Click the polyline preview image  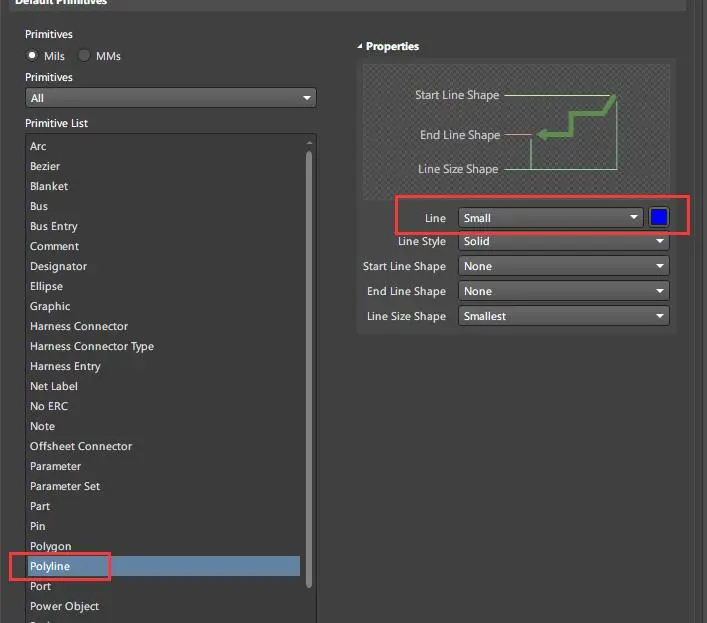point(516,132)
